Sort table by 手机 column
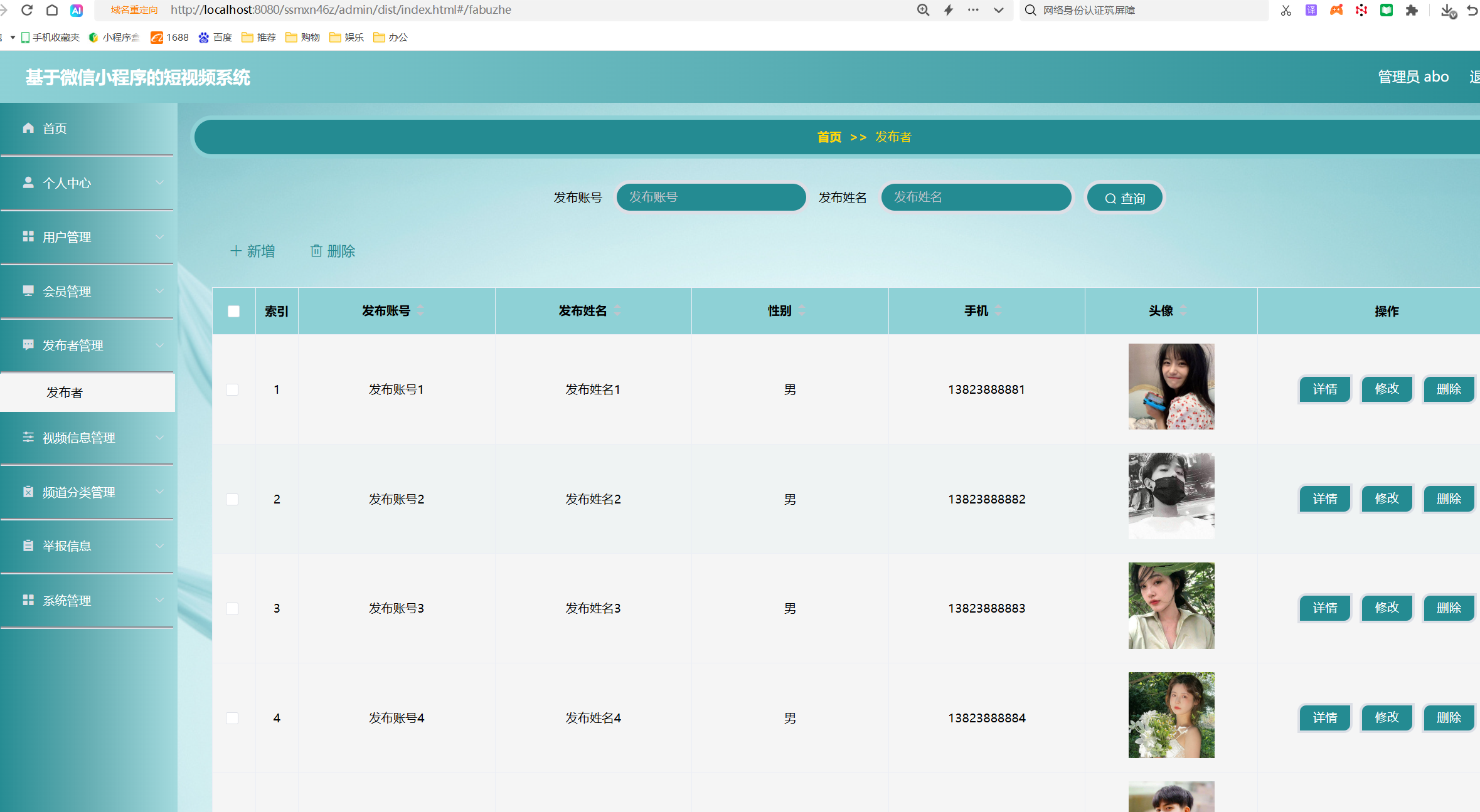Viewport: 1480px width, 812px height. coord(998,310)
